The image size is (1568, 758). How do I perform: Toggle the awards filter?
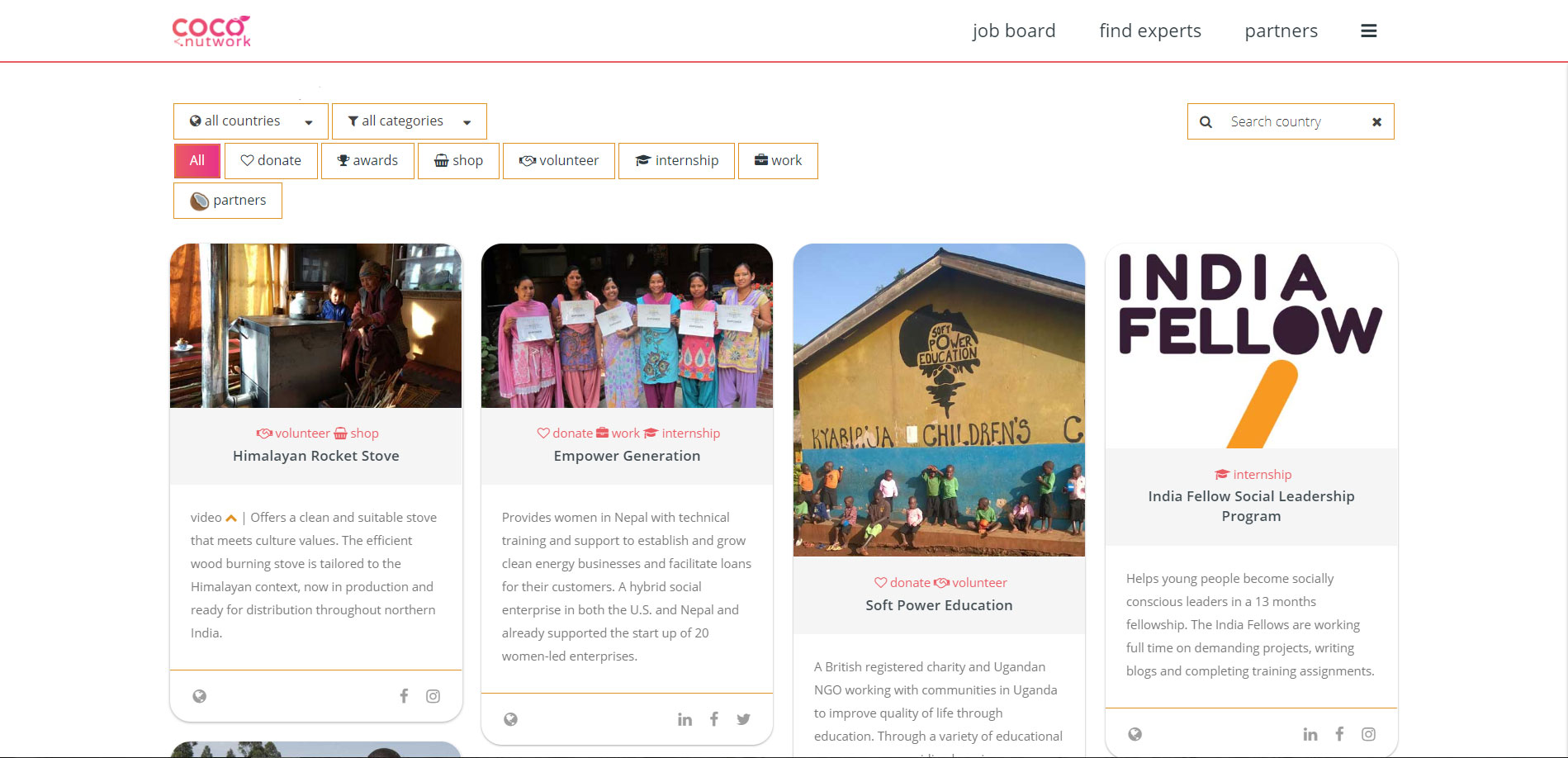[367, 161]
